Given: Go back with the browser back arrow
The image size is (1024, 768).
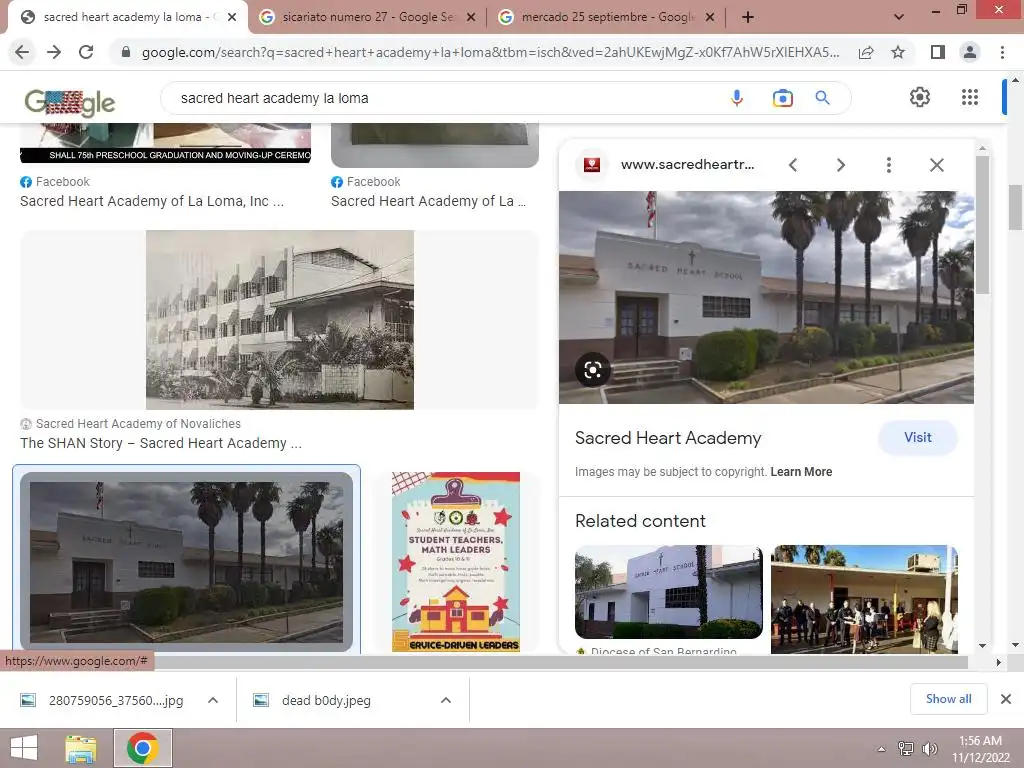Looking at the screenshot, I should (x=22, y=52).
